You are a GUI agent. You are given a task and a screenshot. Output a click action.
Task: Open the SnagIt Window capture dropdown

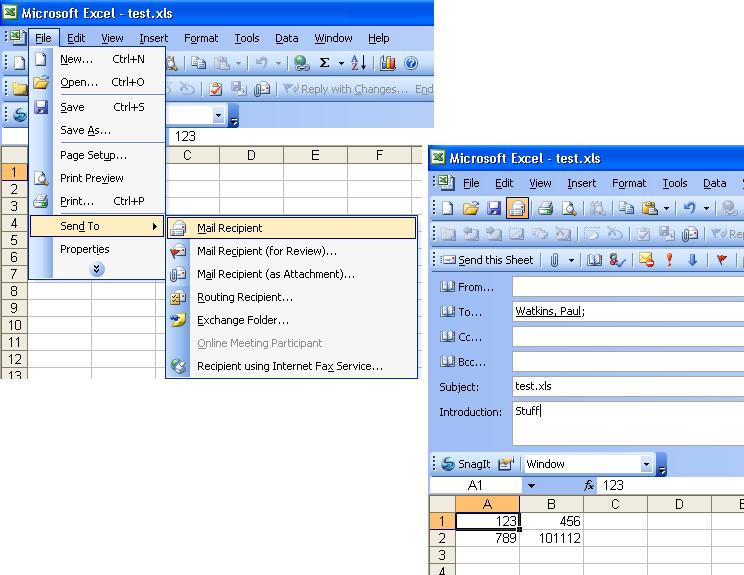pos(646,464)
